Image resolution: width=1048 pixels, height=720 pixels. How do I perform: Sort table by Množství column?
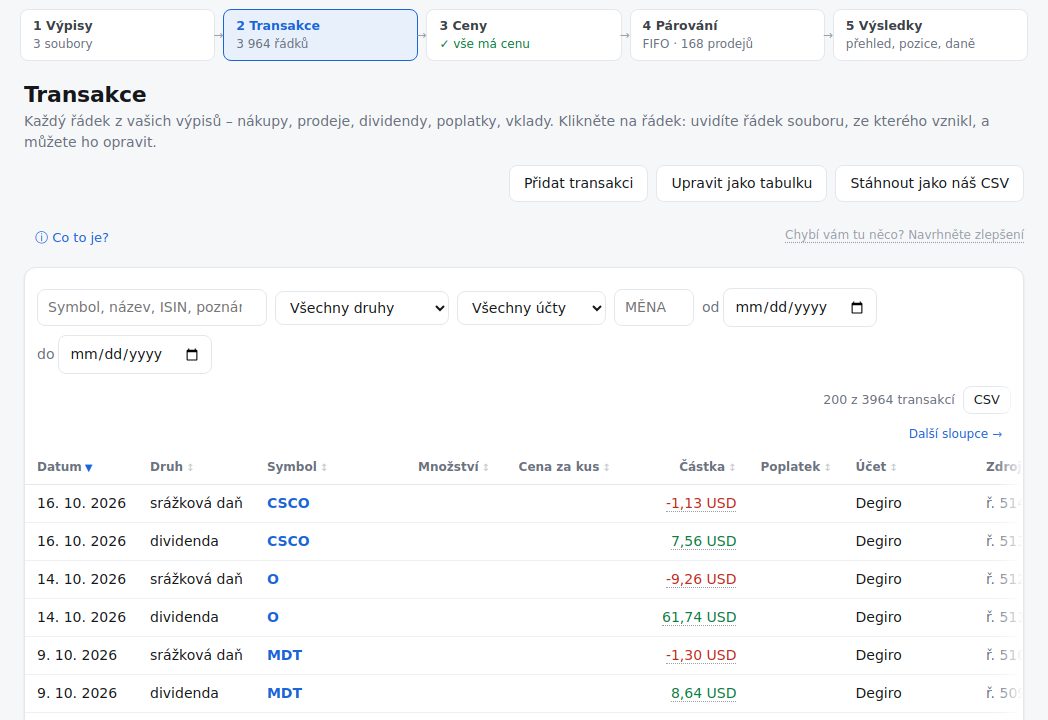[453, 467]
